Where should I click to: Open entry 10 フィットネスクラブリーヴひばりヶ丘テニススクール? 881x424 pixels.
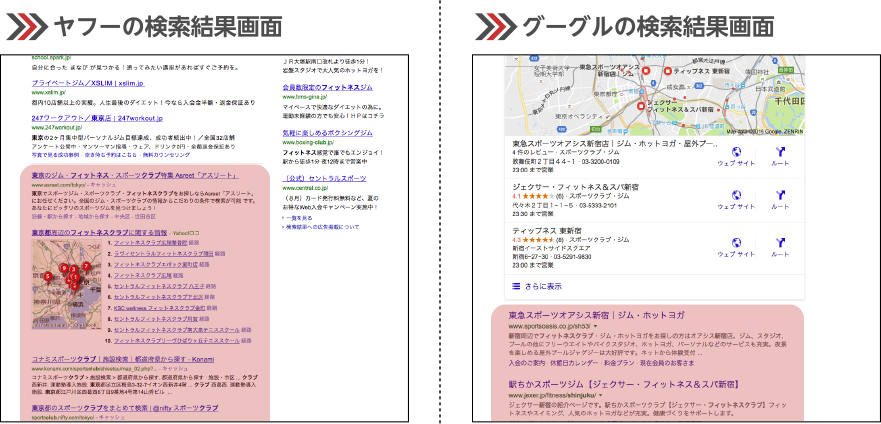tap(176, 340)
